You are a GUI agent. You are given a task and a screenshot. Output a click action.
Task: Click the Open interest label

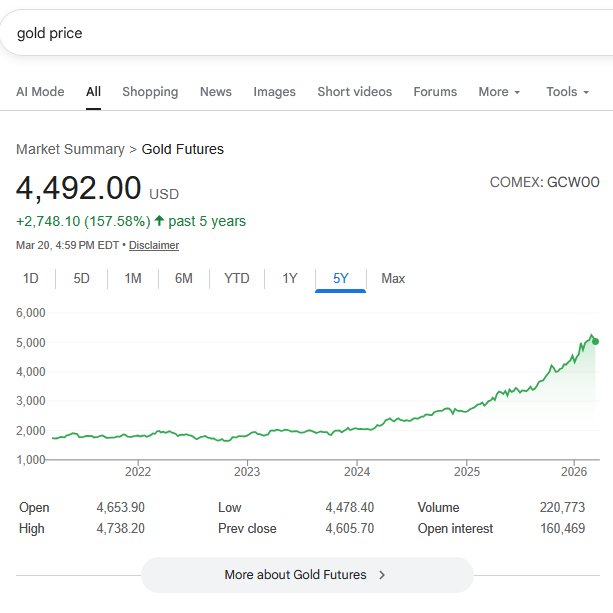[455, 529]
